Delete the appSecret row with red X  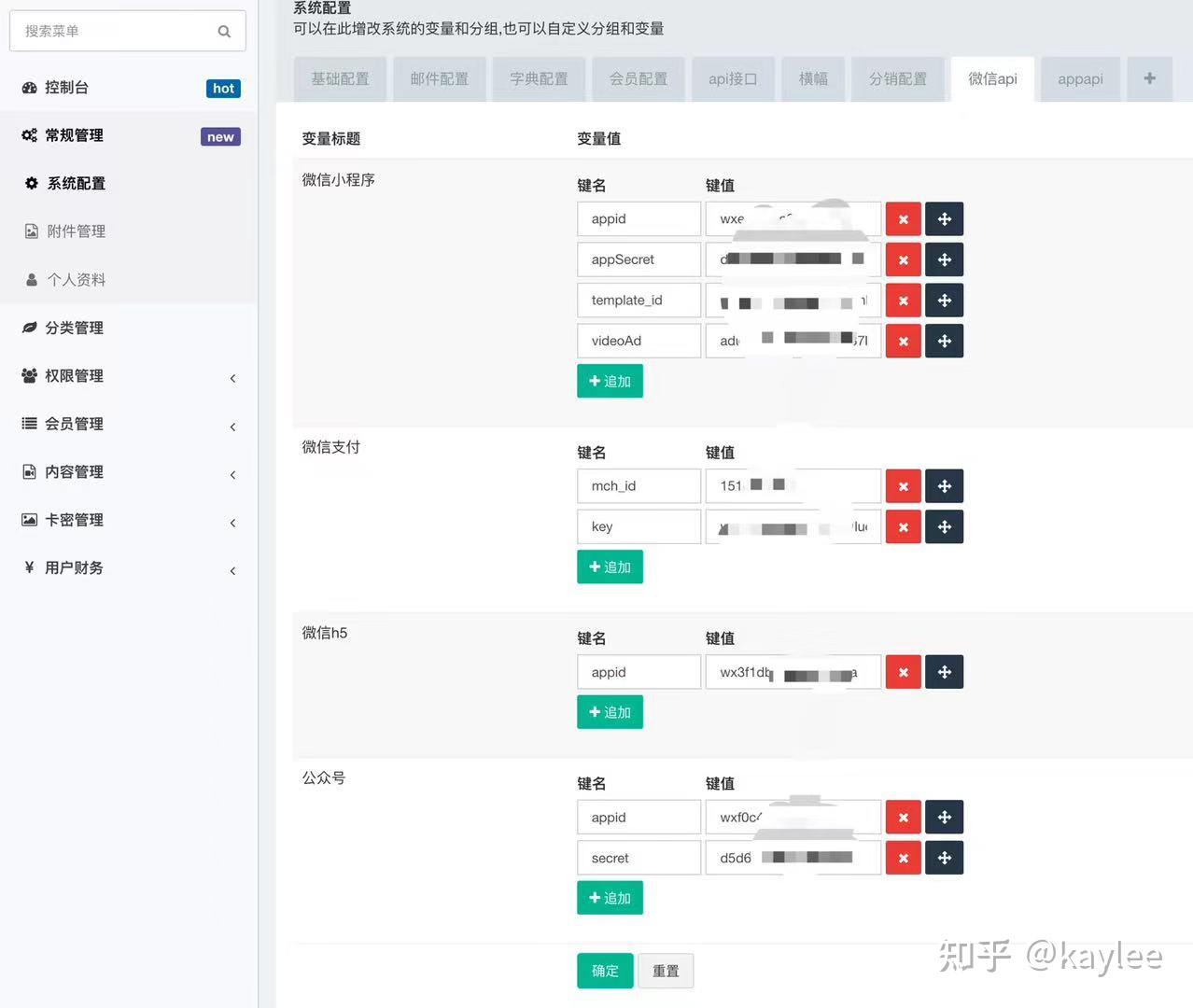point(902,259)
